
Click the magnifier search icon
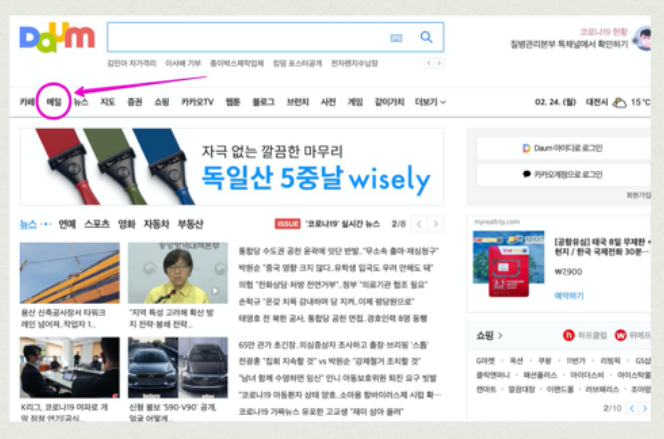coord(426,37)
